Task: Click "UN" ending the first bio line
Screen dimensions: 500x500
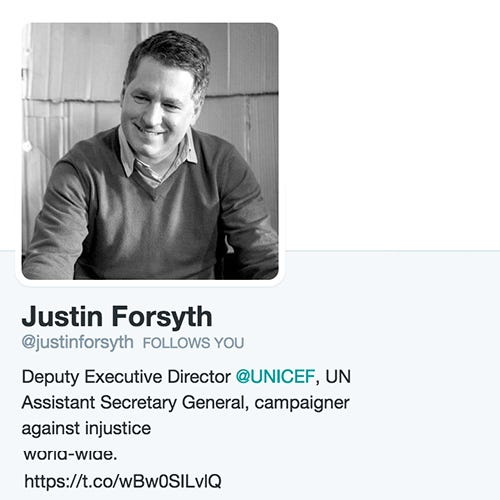Action: coord(338,377)
